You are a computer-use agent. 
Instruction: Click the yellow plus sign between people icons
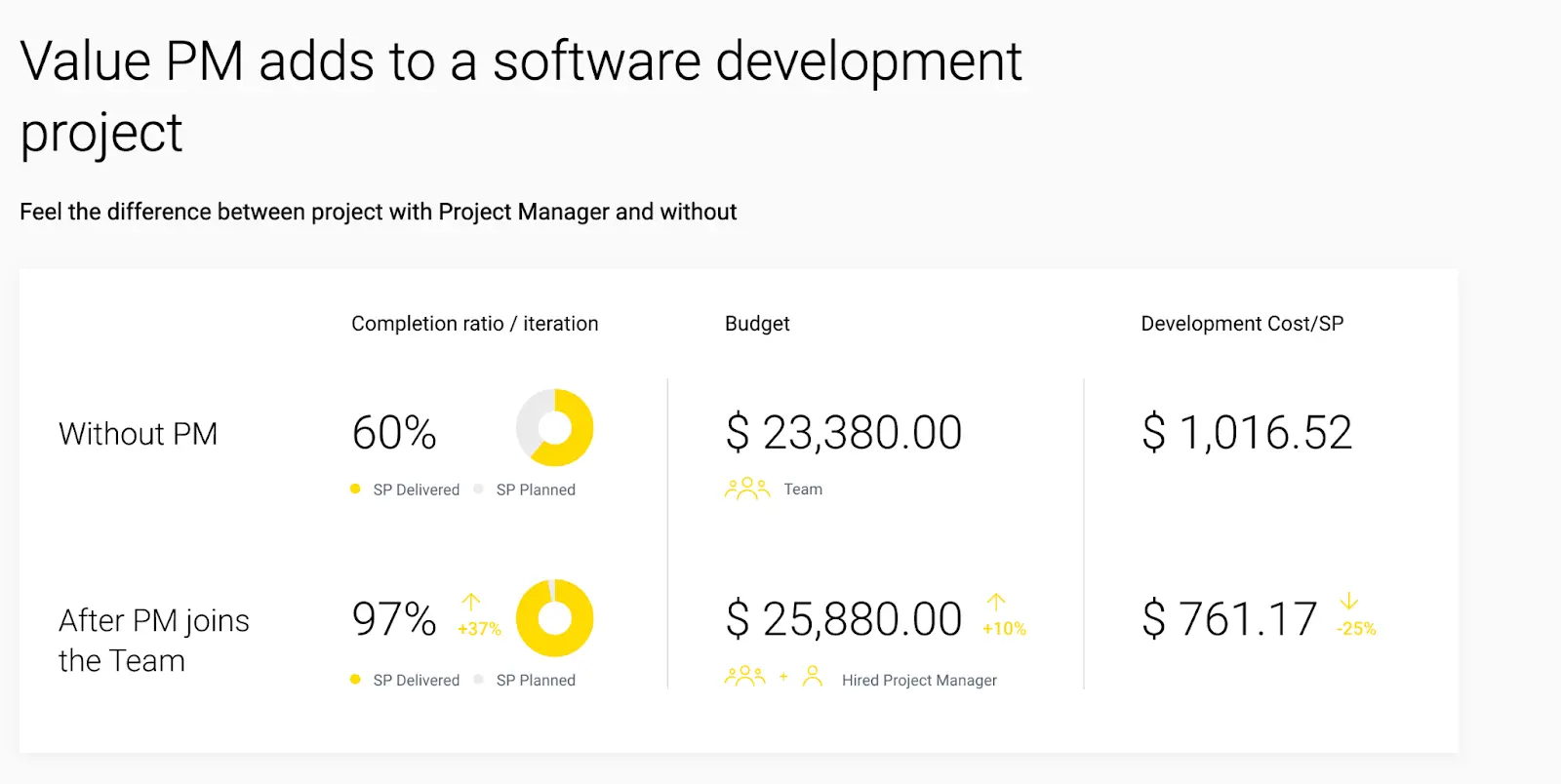click(783, 676)
